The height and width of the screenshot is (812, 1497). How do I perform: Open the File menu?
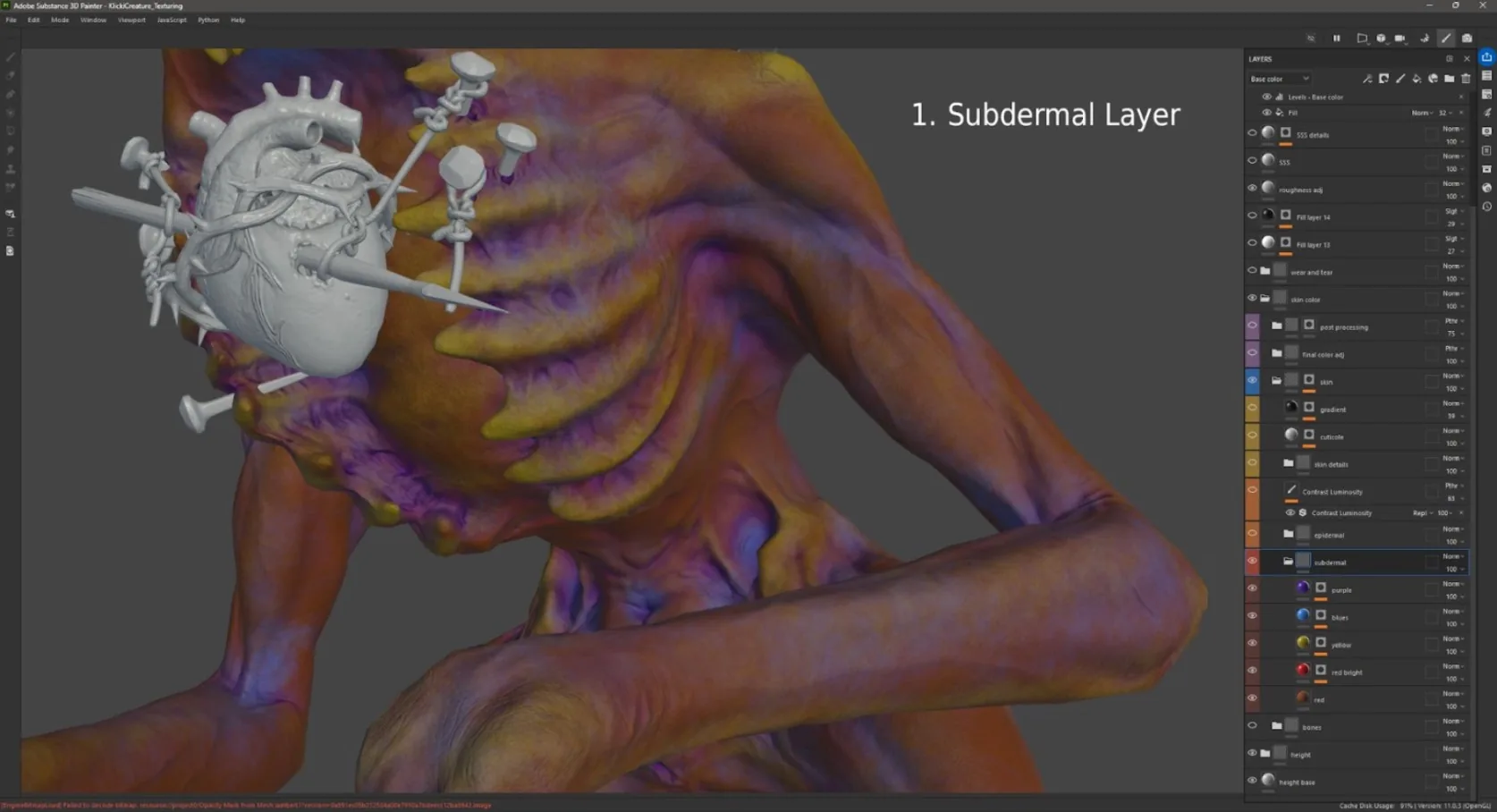click(x=11, y=20)
